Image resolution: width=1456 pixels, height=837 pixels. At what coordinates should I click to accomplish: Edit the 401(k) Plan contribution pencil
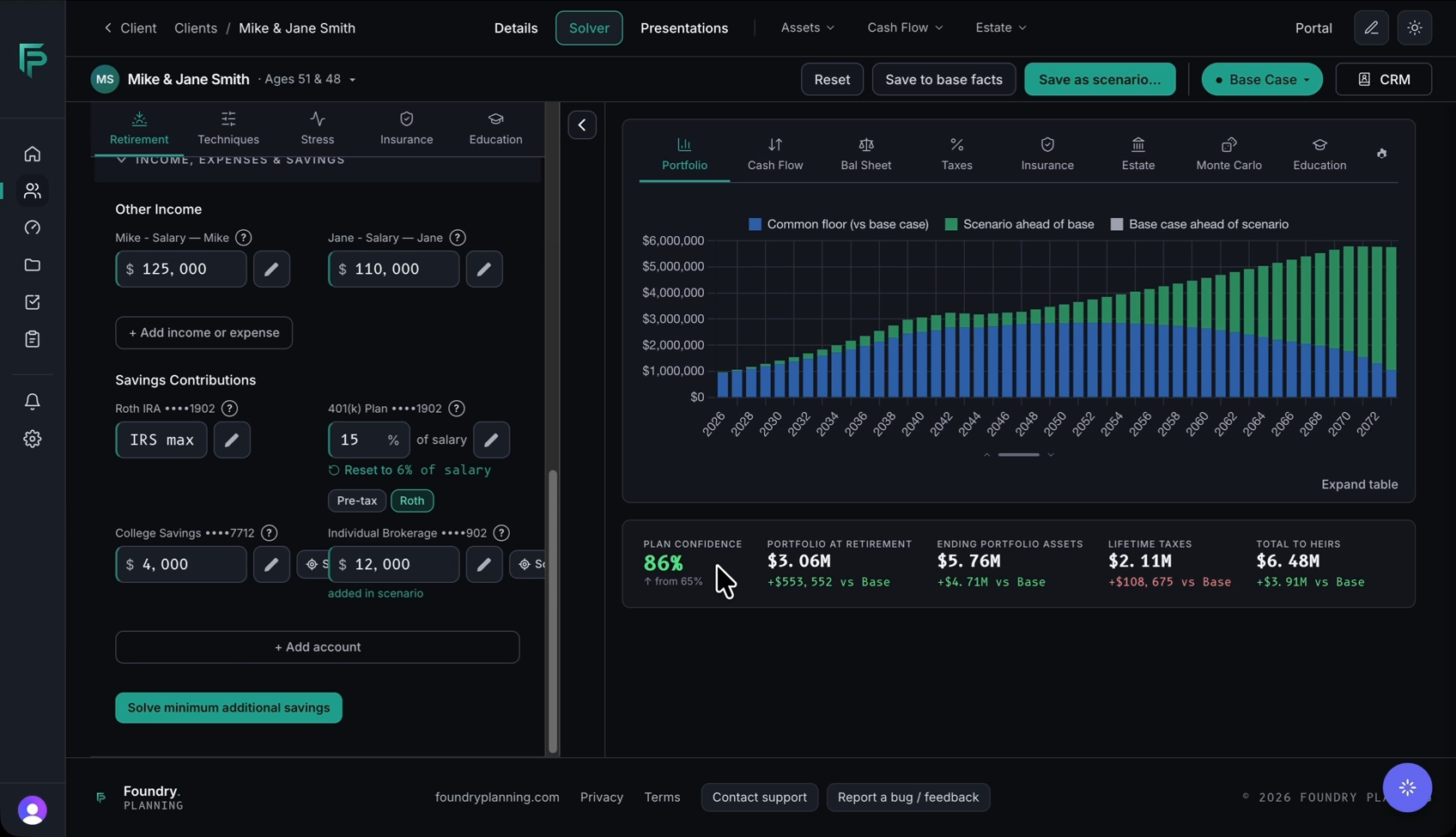[x=491, y=440]
